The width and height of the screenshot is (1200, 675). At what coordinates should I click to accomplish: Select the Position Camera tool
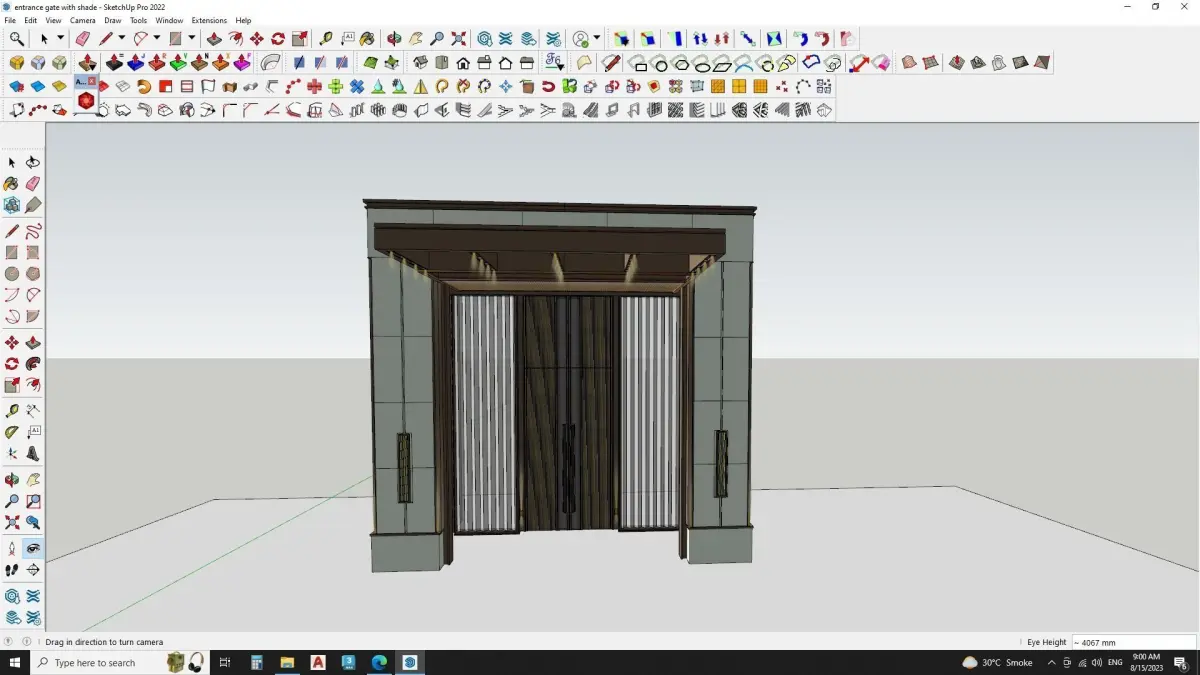click(x=12, y=549)
